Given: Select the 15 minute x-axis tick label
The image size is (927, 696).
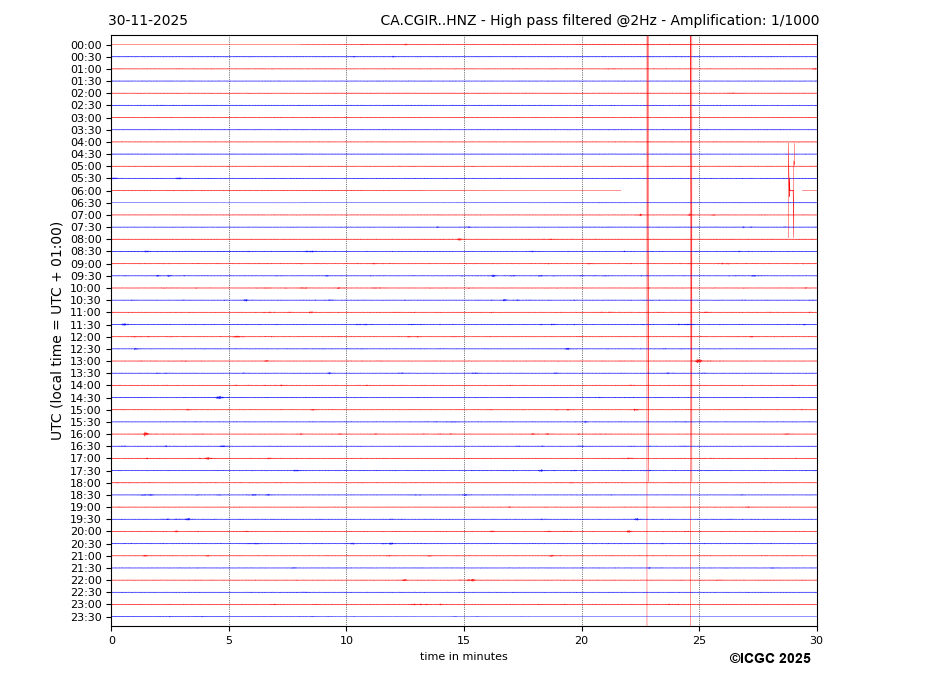Looking at the screenshot, I should [464, 640].
